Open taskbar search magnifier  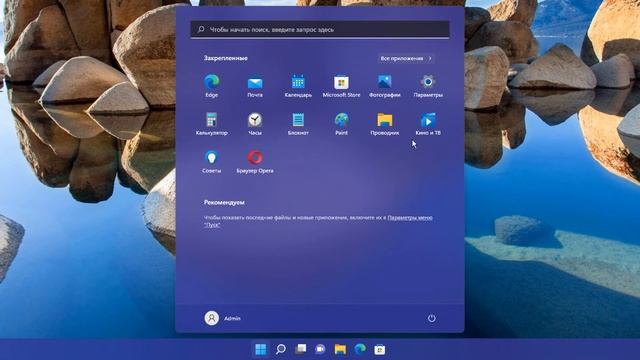click(280, 349)
